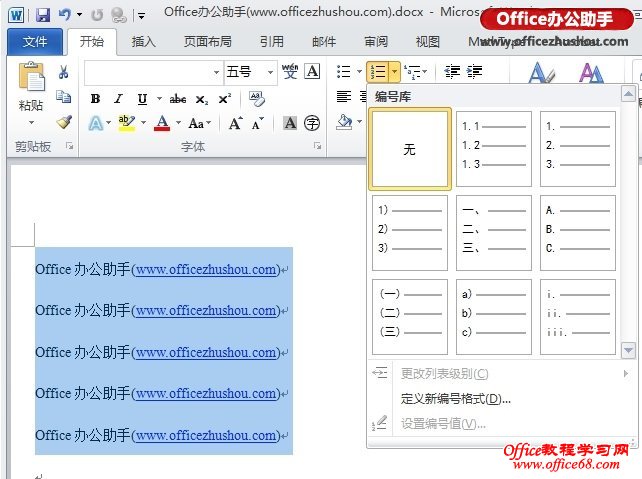
Task: Toggle Underline formatting
Action: (142, 99)
